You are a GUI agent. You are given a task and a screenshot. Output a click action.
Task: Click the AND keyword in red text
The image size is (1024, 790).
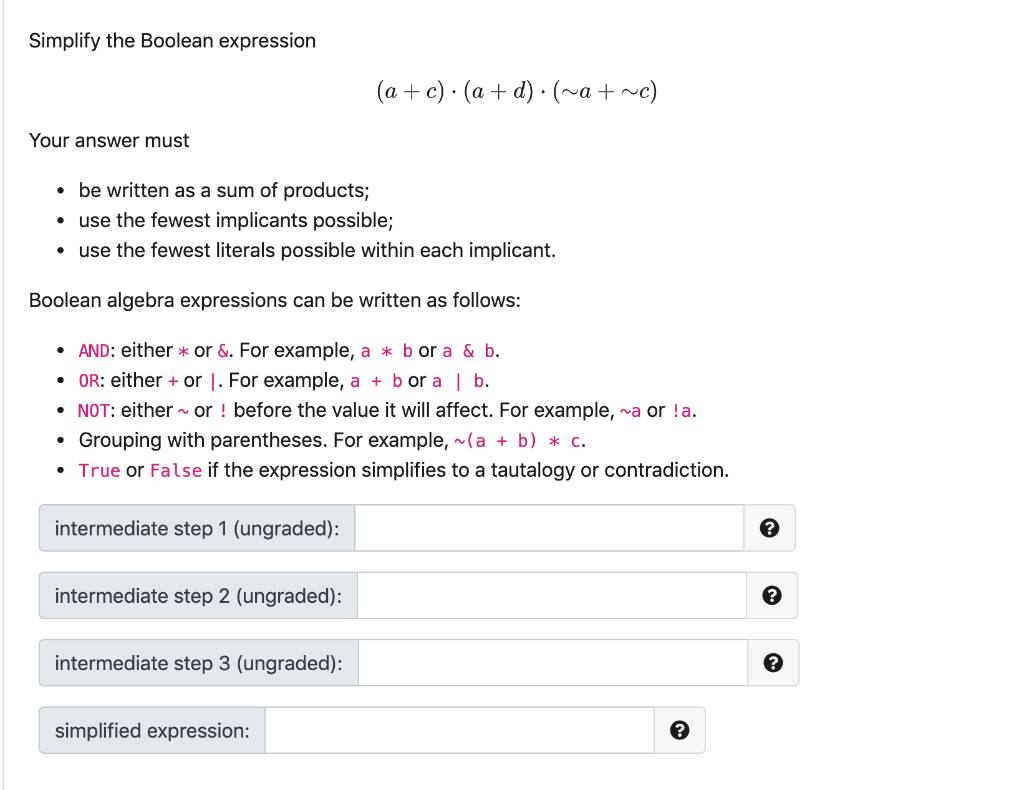93,350
